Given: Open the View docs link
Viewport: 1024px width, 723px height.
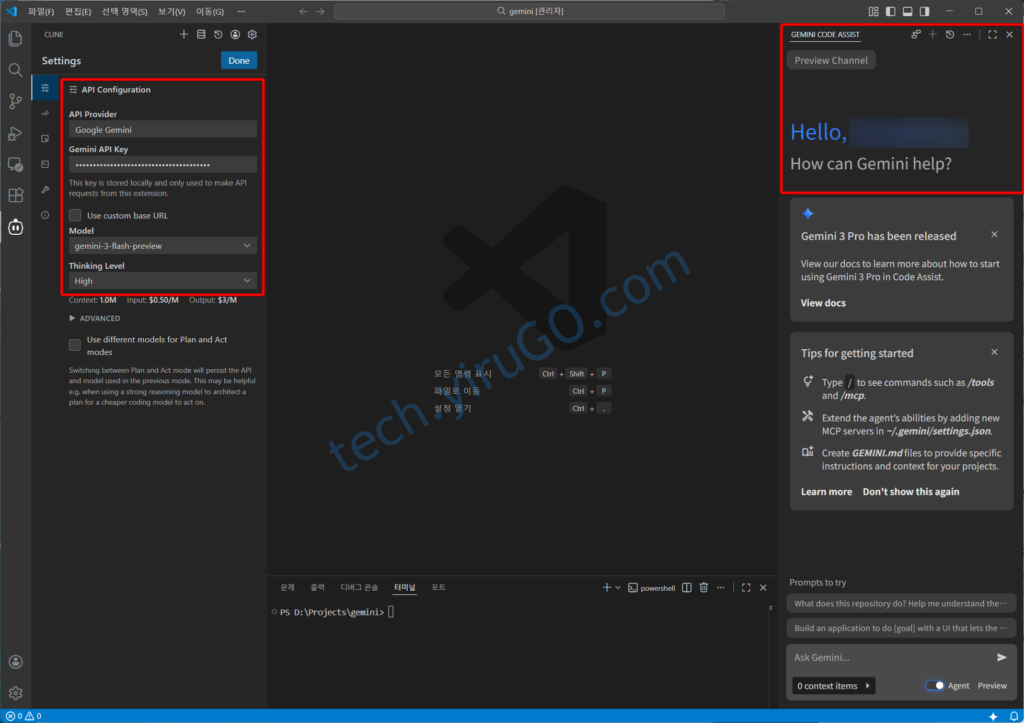Looking at the screenshot, I should coord(823,302).
